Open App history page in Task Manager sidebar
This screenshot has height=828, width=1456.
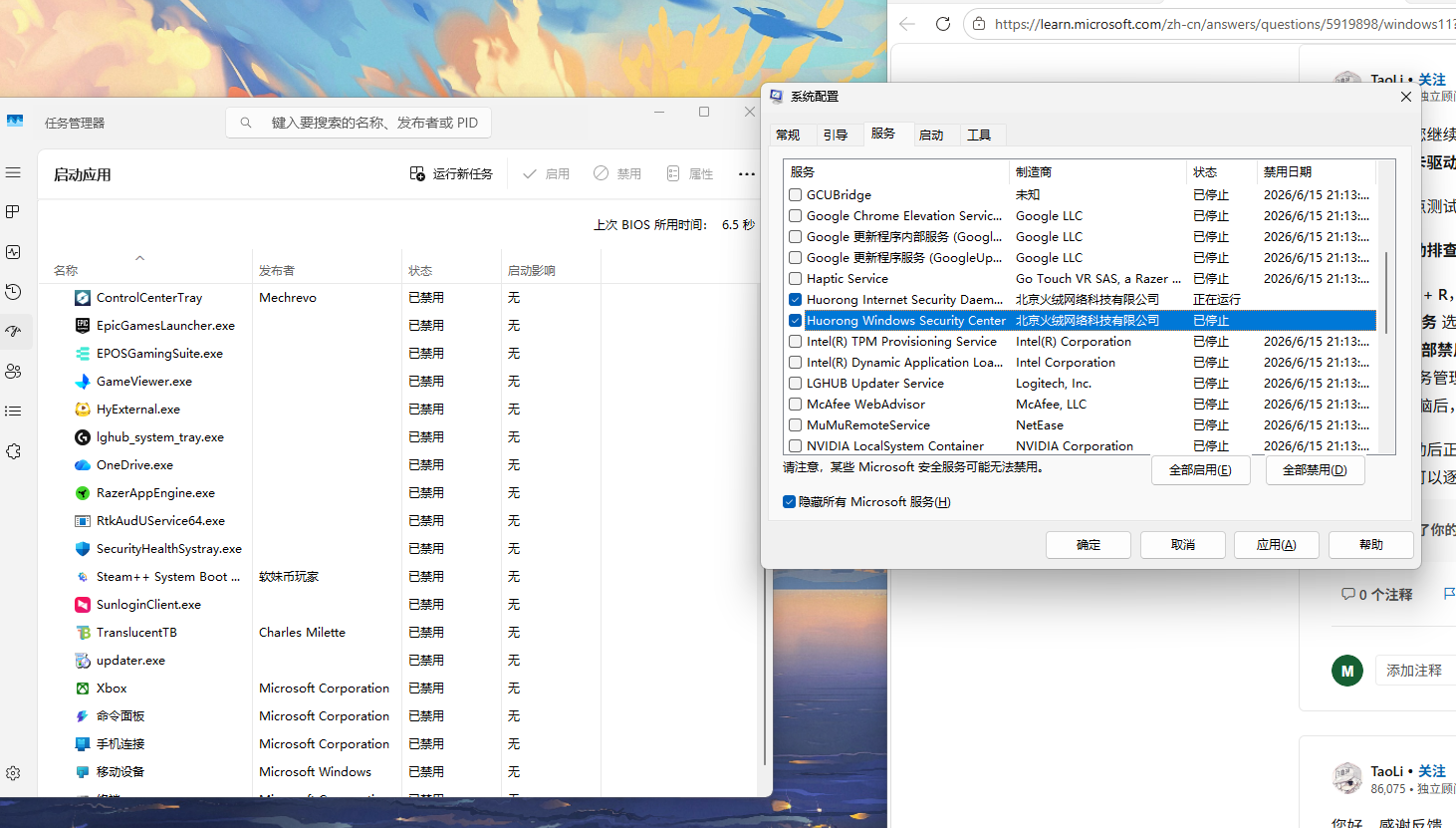[x=13, y=292]
